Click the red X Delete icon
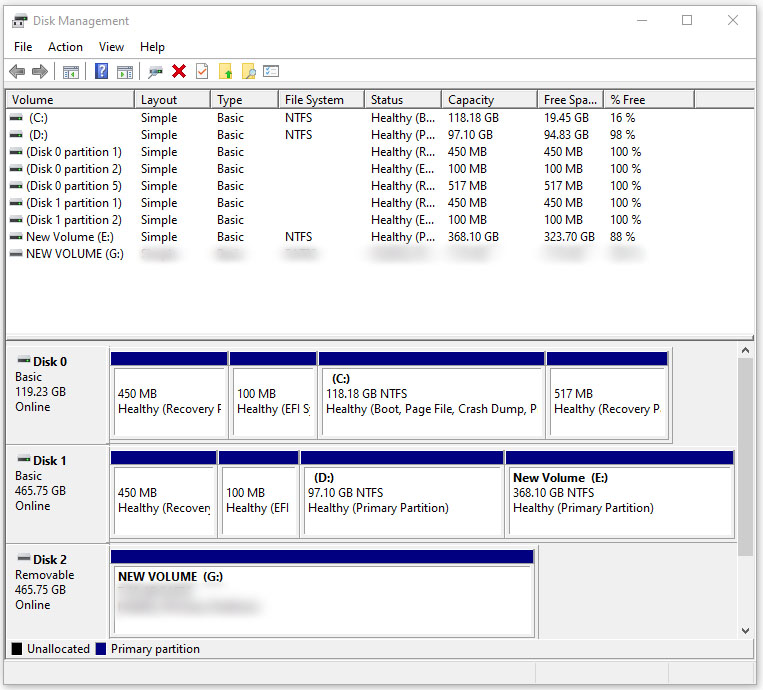The width and height of the screenshot is (763, 690). point(179,71)
